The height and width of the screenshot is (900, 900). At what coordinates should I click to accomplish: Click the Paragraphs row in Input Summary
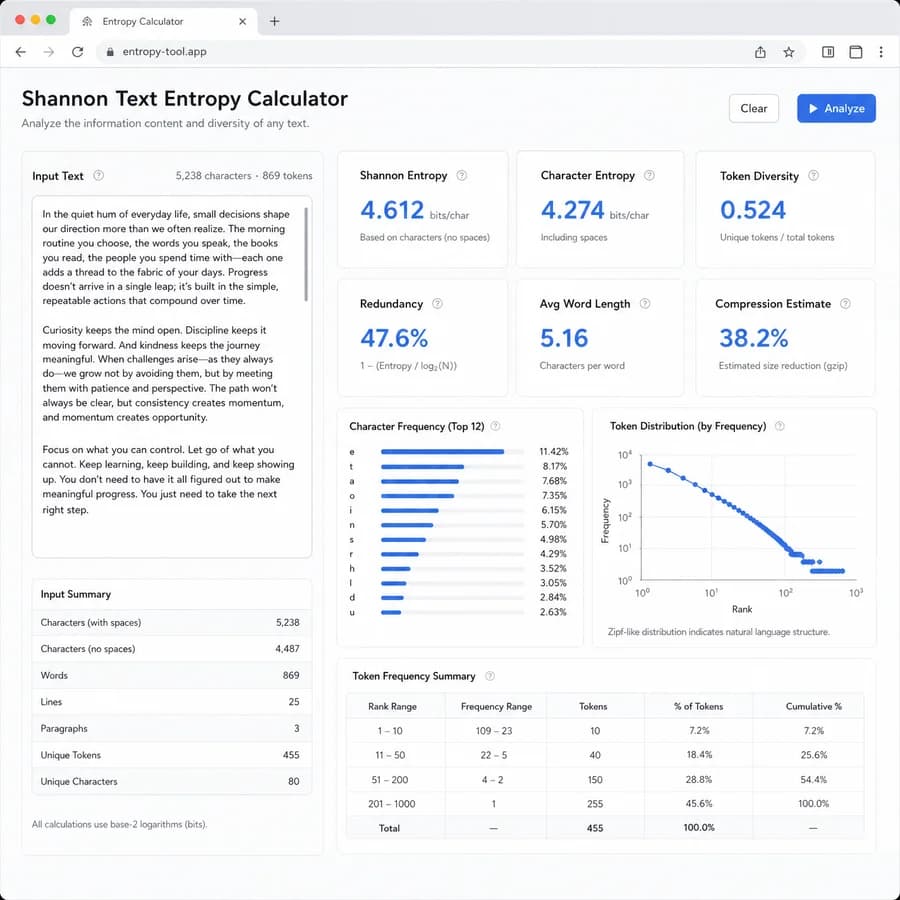pyautogui.click(x=172, y=728)
